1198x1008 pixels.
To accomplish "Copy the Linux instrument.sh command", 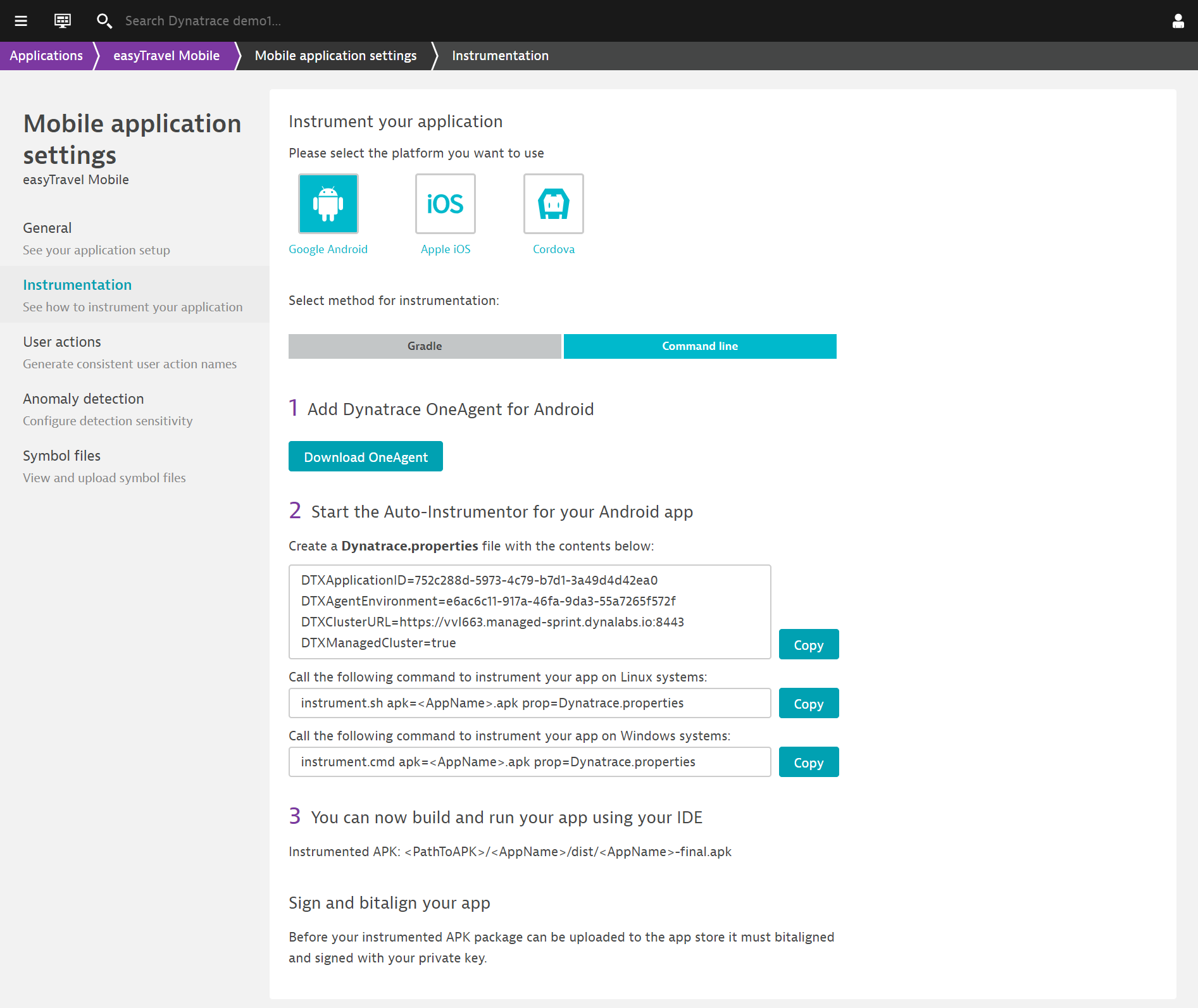I will point(808,704).
